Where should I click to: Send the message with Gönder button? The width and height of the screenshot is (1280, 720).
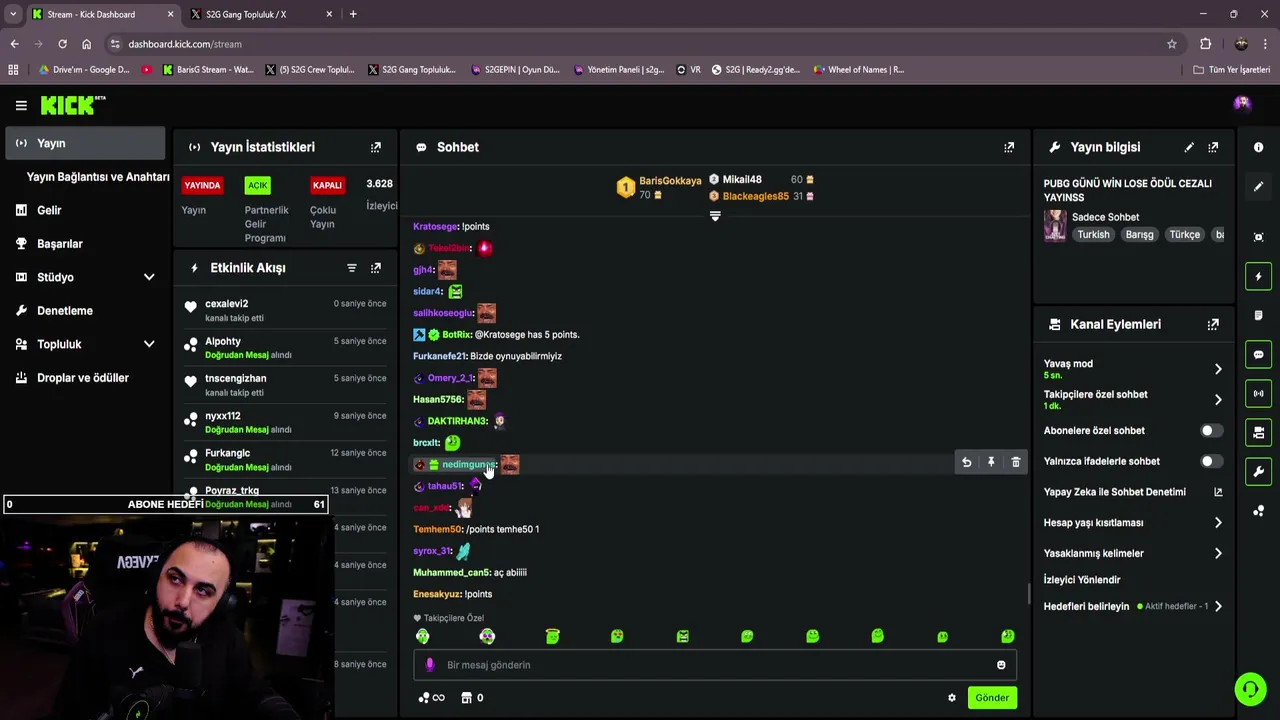click(x=992, y=698)
